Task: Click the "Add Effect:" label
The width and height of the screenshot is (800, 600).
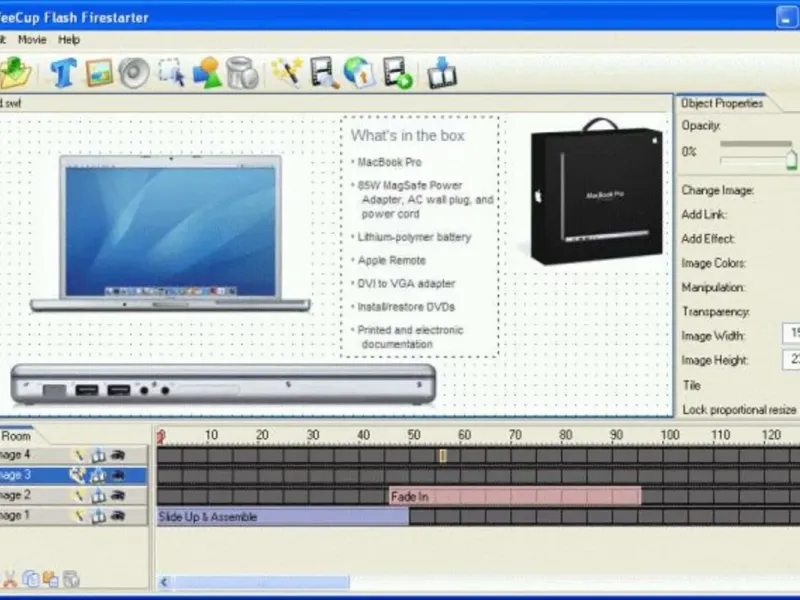Action: pyautogui.click(x=708, y=239)
